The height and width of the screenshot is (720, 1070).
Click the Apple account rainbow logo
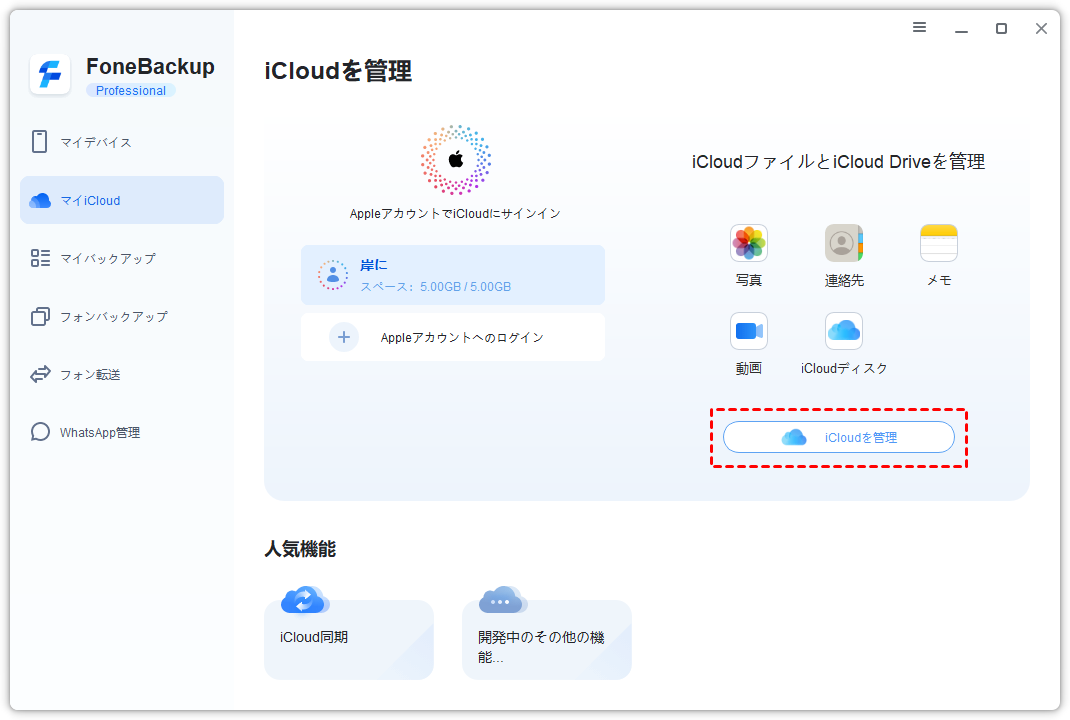tap(455, 160)
